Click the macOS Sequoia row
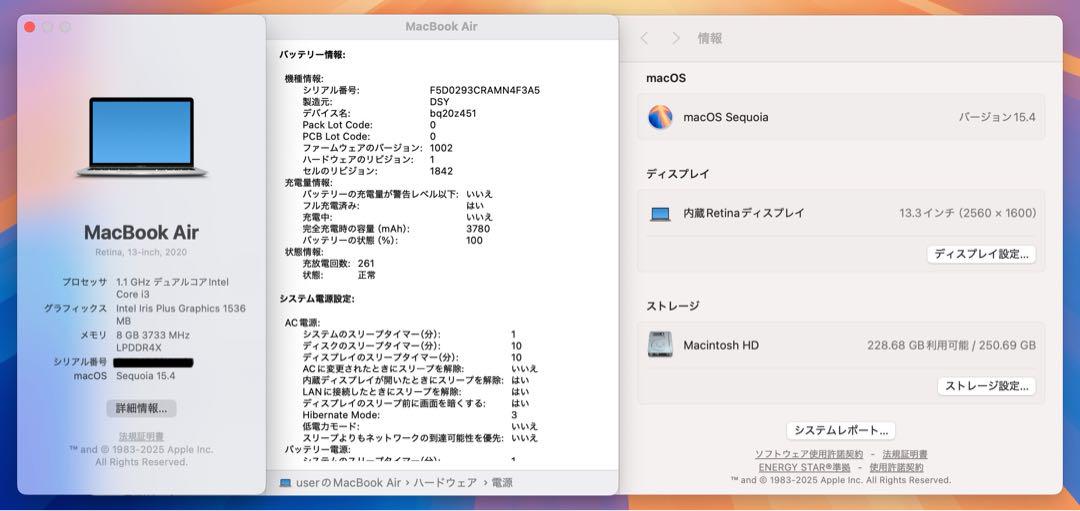 coord(841,117)
